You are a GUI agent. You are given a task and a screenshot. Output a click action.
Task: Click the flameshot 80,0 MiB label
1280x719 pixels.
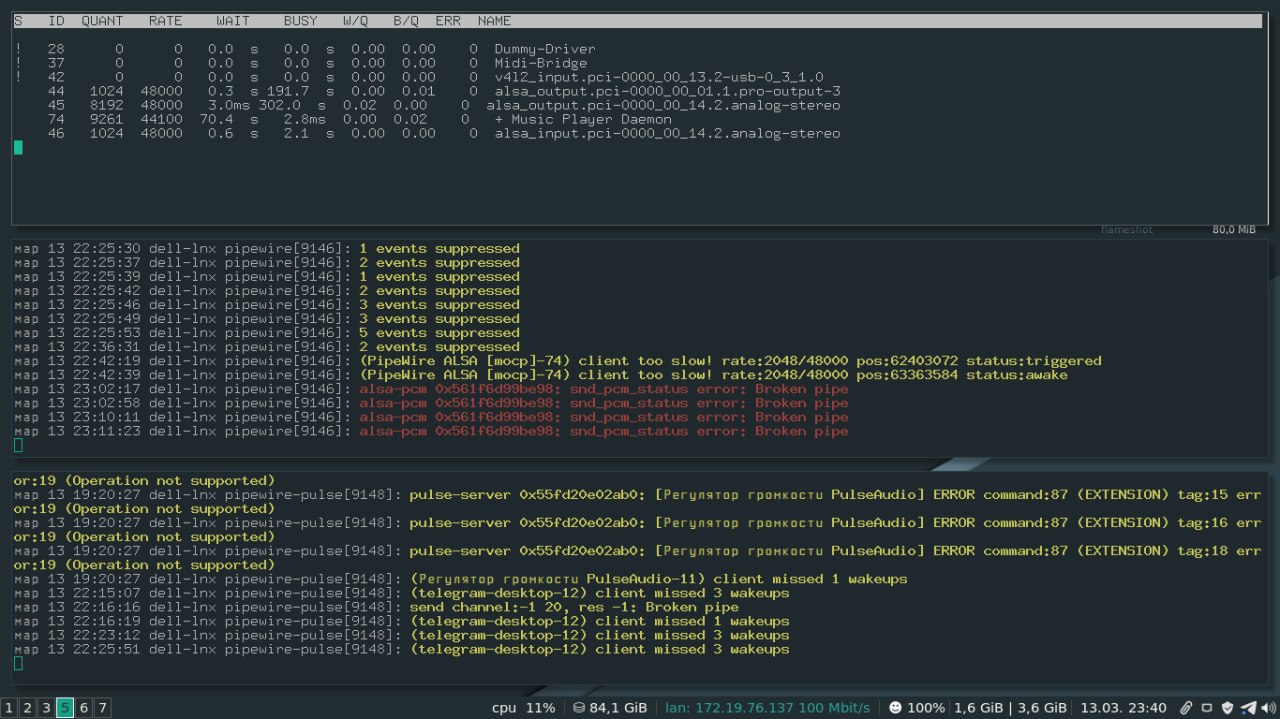[1178, 230]
